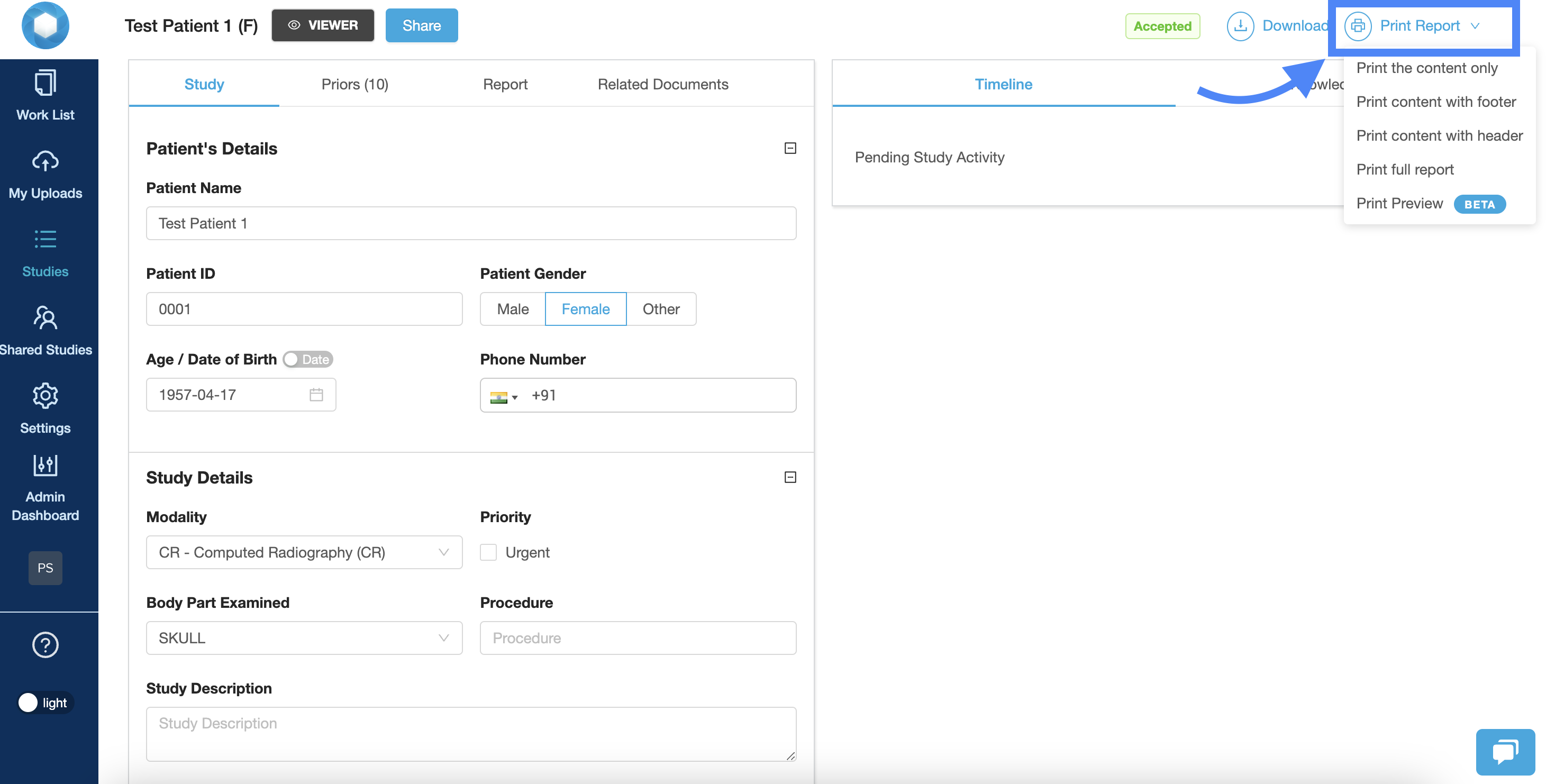Image resolution: width=1546 pixels, height=784 pixels.
Task: Click the Download report icon
Action: 1240,26
